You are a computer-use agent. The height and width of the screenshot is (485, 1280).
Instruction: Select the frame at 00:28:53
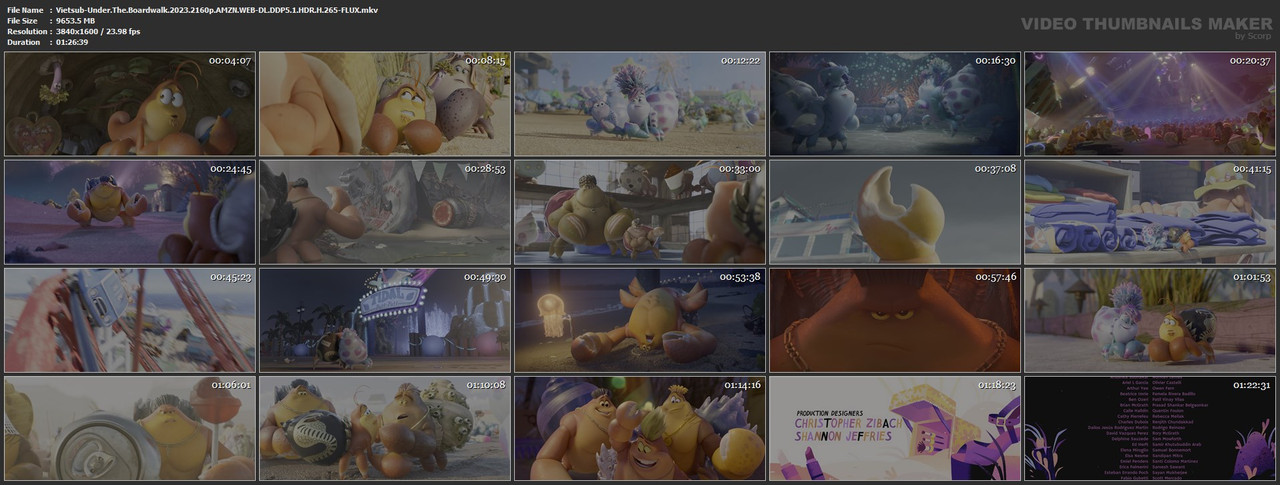click(385, 212)
